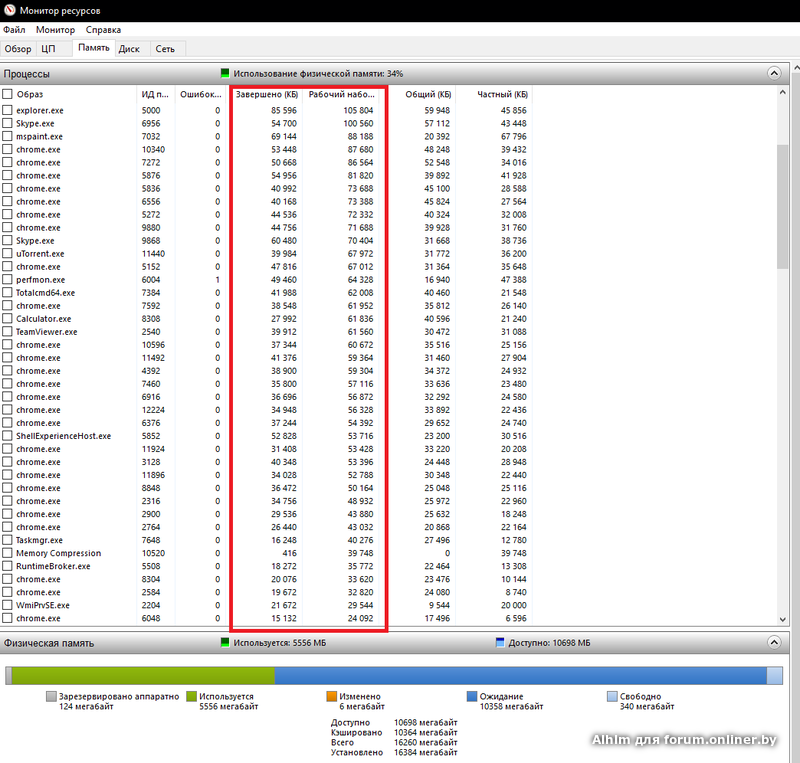
Task: Select the Calculator.exe process name
Action: [43, 318]
